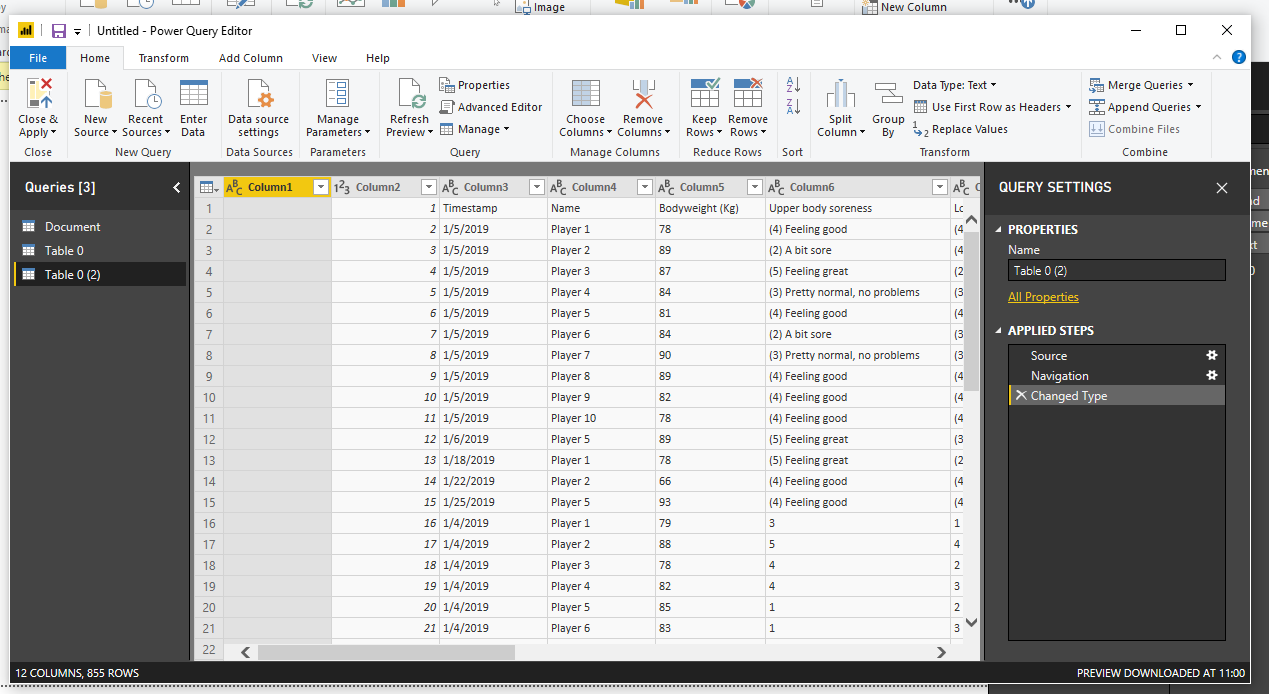Image resolution: width=1269 pixels, height=694 pixels.
Task: Click the query Name input field
Action: pyautogui.click(x=1116, y=270)
